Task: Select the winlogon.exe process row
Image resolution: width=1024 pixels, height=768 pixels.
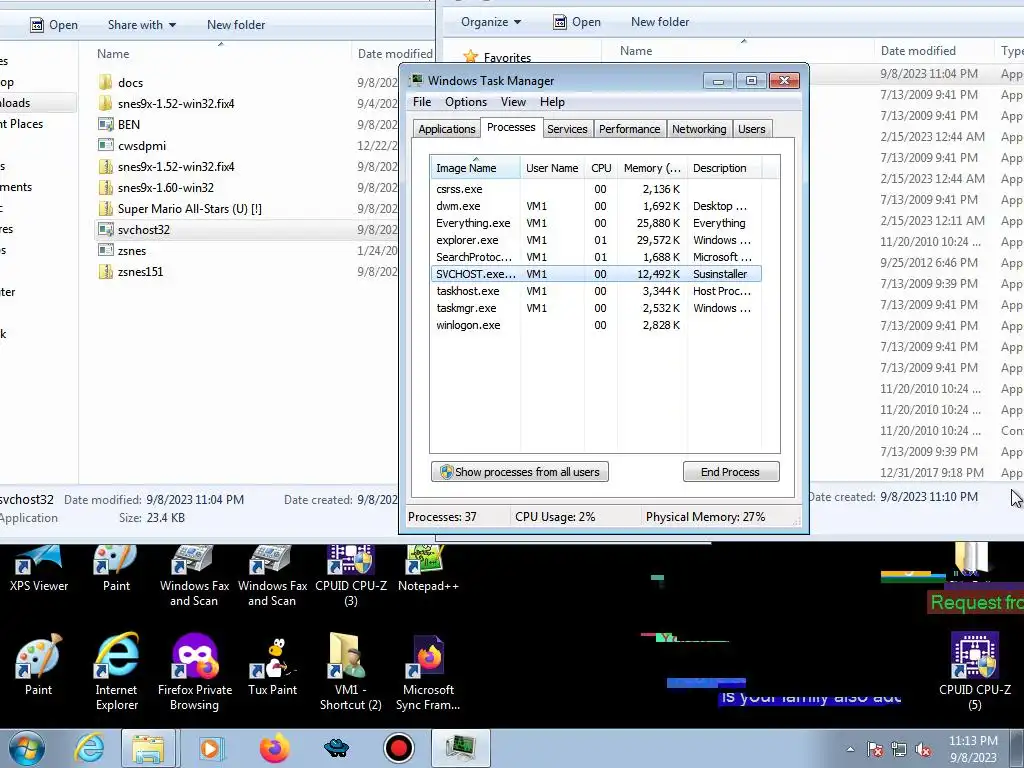Action: (x=596, y=325)
